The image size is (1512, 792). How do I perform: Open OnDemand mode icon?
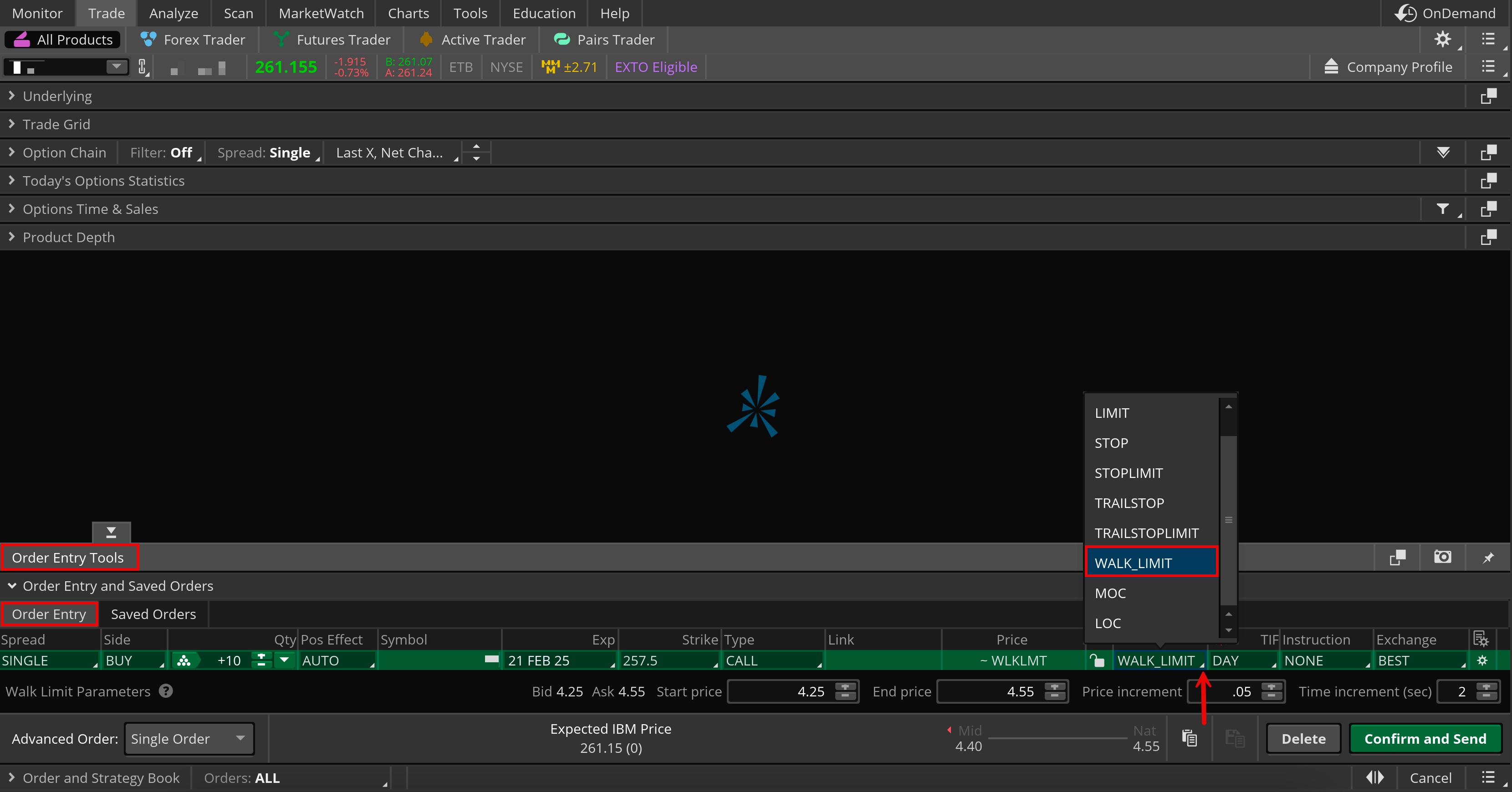(x=1406, y=13)
